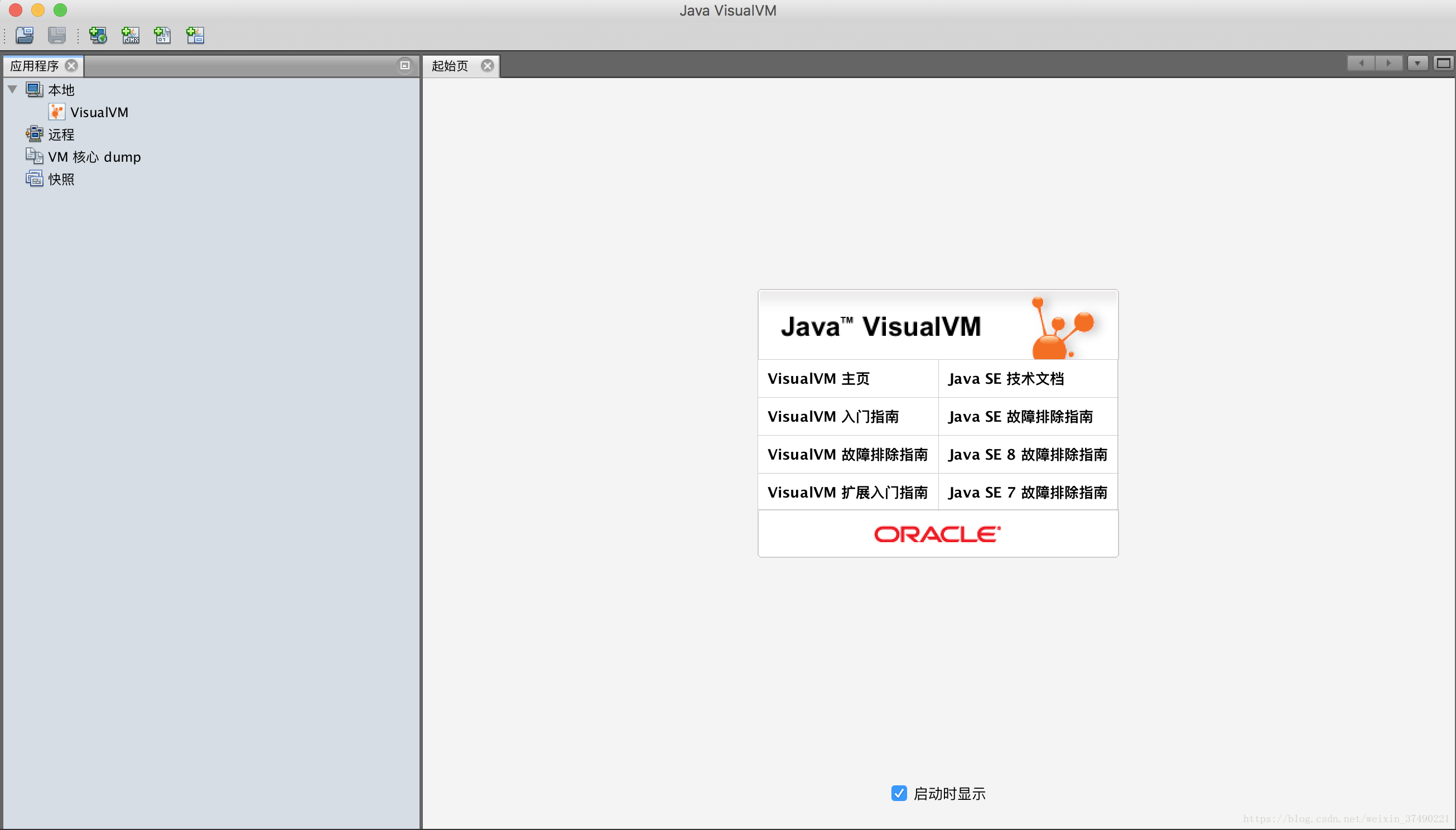Click the remote hosts icon beside 远程
The image size is (1456, 830).
[x=34, y=134]
